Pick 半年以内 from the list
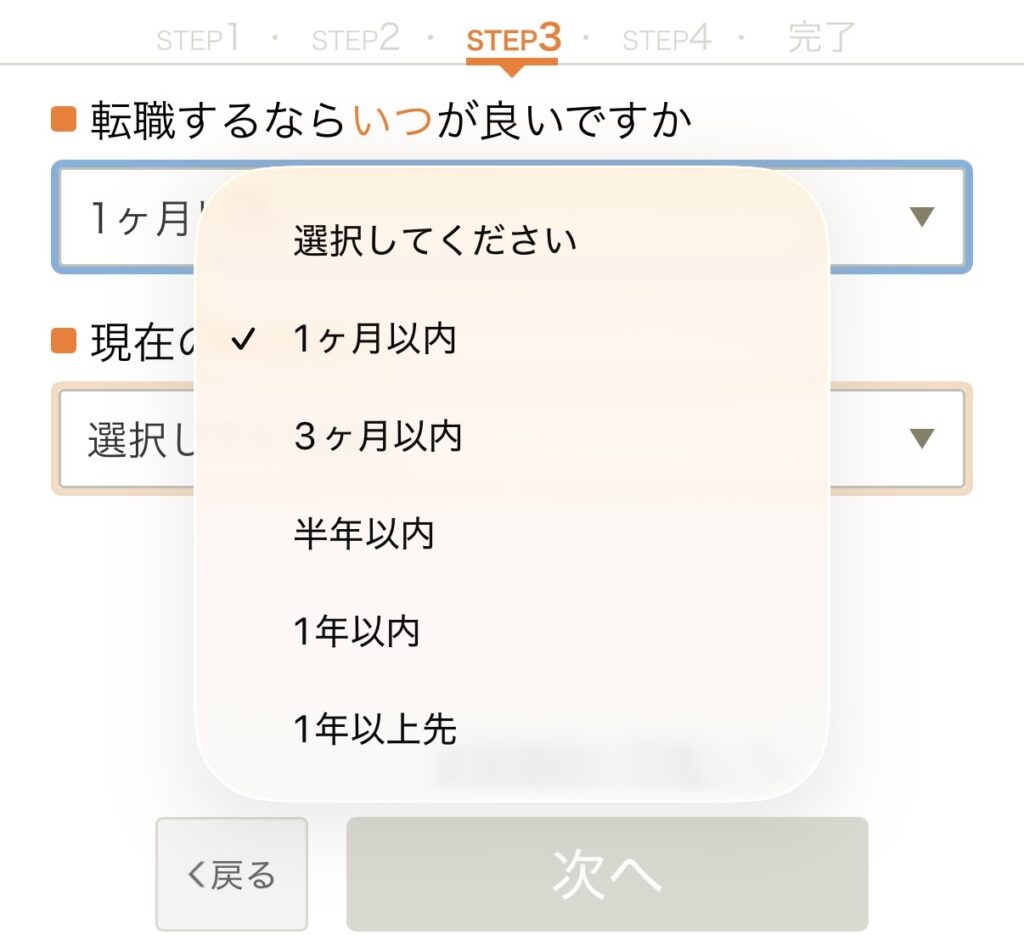The width and height of the screenshot is (1024, 935). coord(364,535)
